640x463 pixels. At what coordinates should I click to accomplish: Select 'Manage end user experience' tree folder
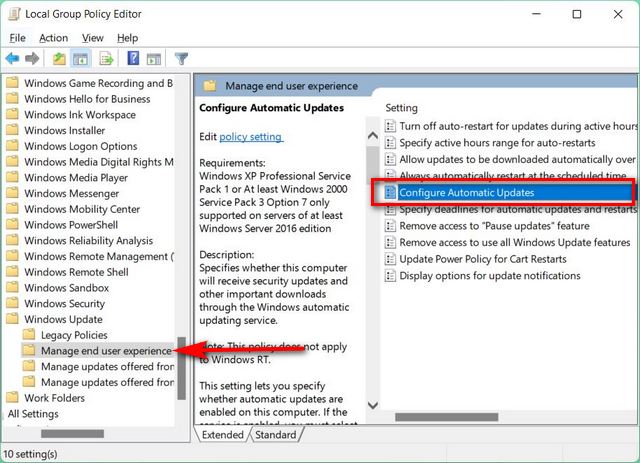[106, 351]
